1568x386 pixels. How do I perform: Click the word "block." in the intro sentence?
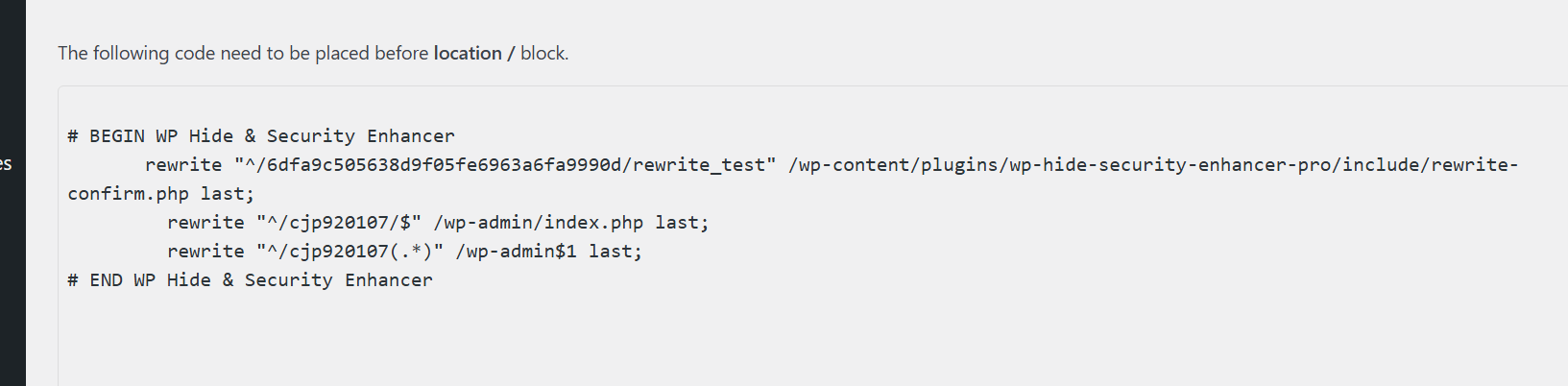544,53
